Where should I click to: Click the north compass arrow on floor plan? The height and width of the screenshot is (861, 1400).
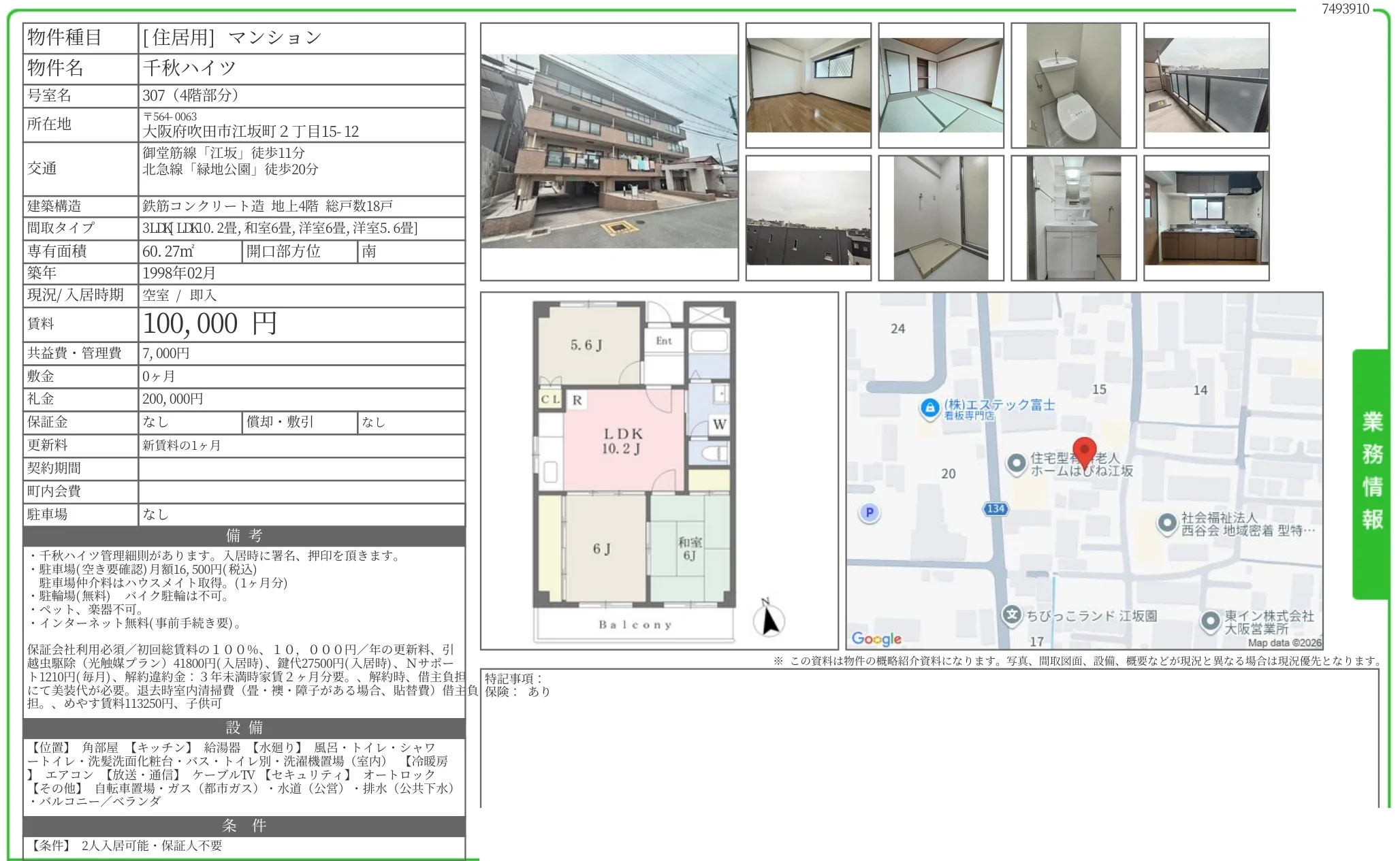coord(769,618)
